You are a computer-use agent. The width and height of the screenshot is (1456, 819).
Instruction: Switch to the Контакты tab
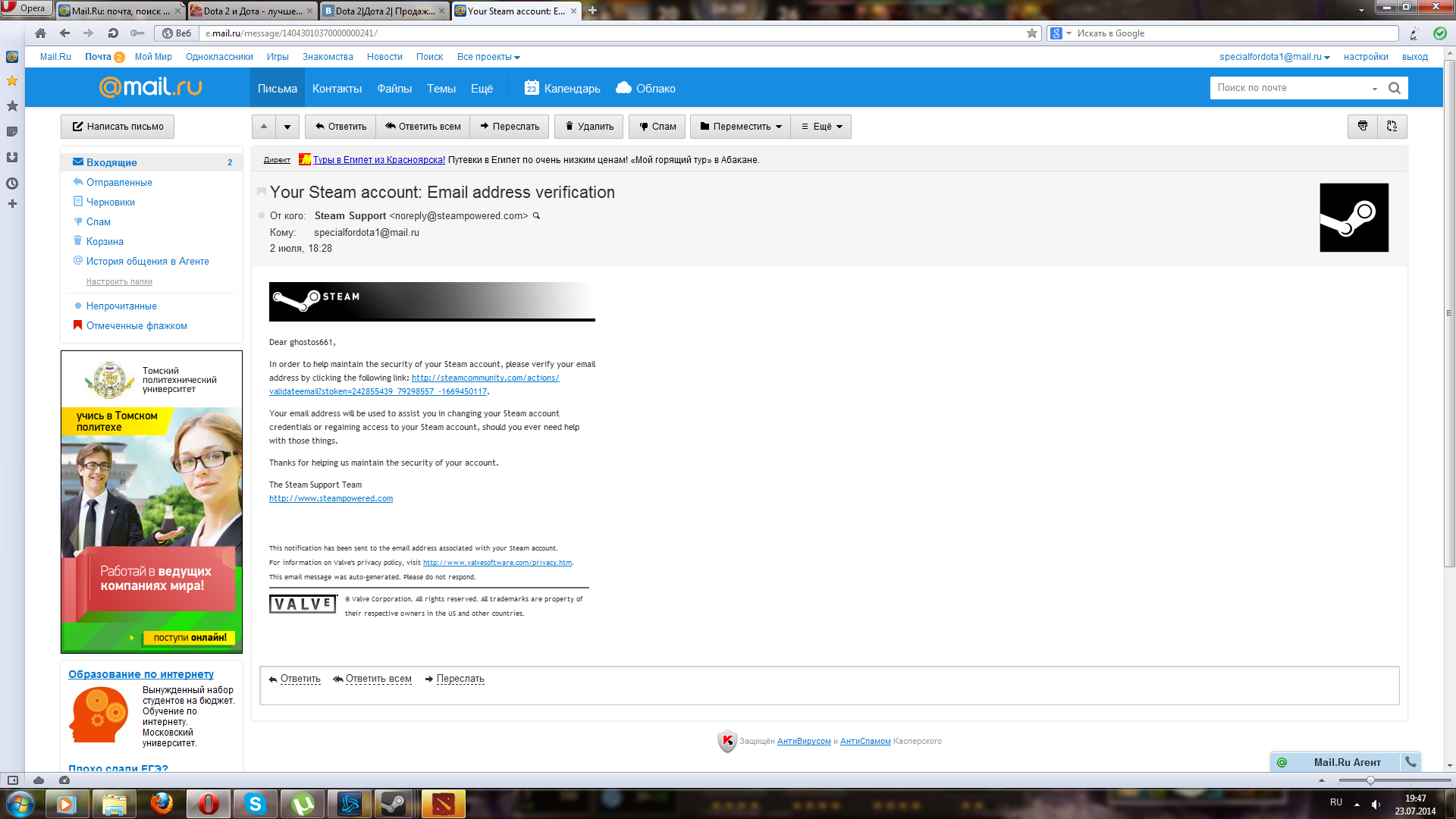tap(337, 89)
